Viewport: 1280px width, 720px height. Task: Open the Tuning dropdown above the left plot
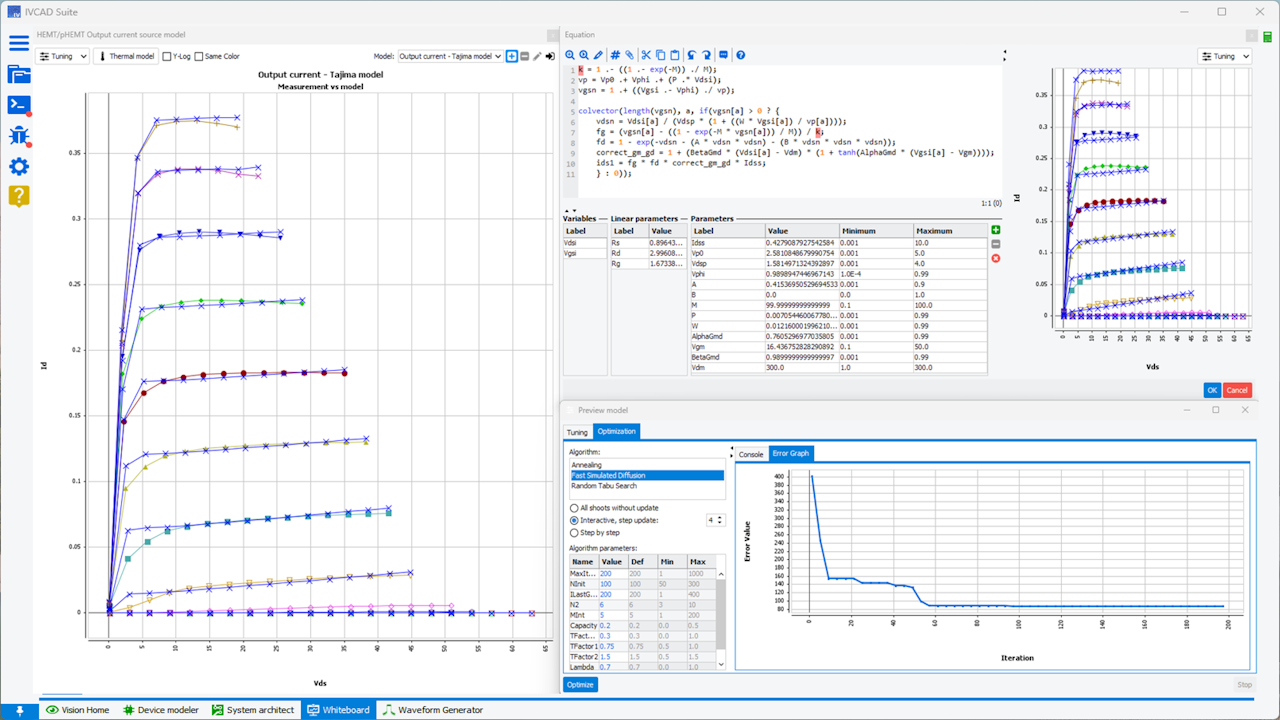[x=62, y=56]
